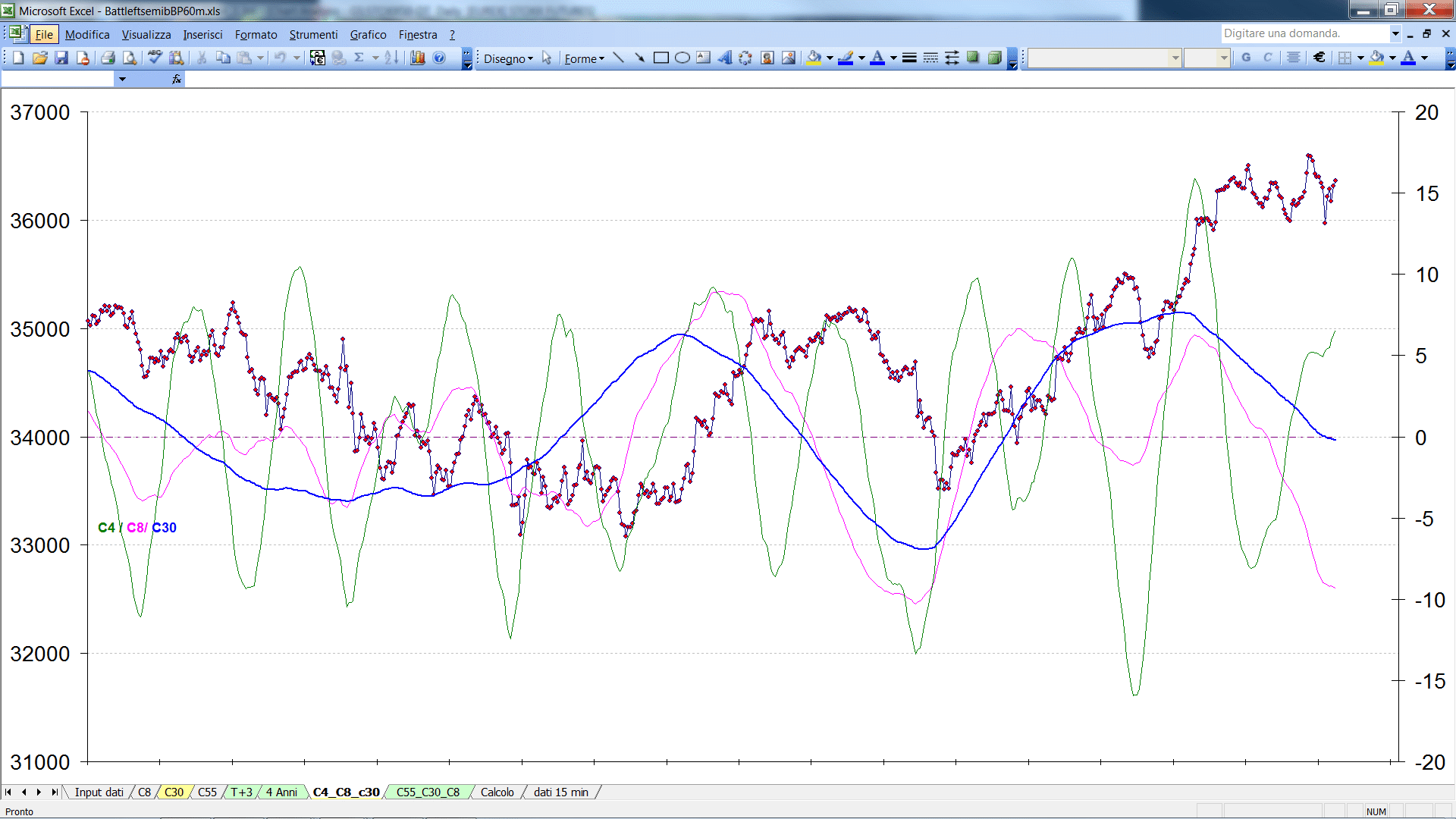Image resolution: width=1456 pixels, height=819 pixels.
Task: Select the Text Box tool
Action: tap(704, 58)
